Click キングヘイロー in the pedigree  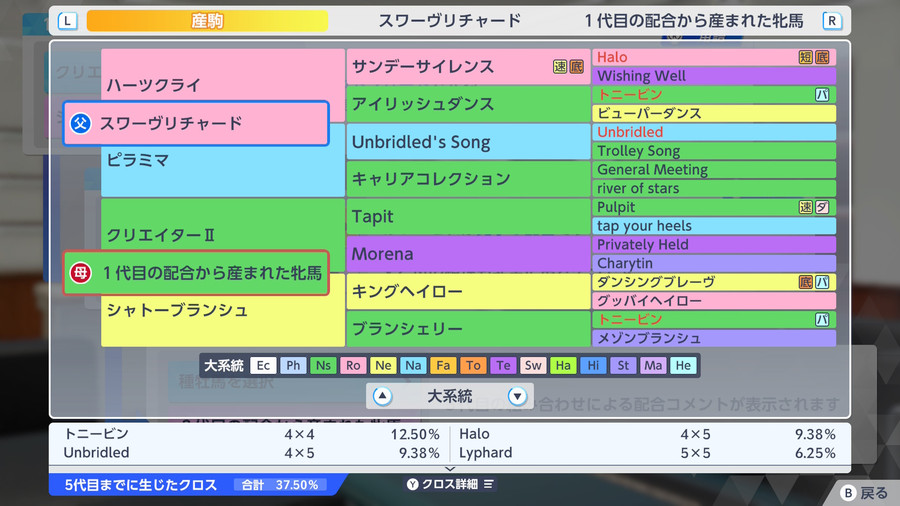tap(468, 291)
